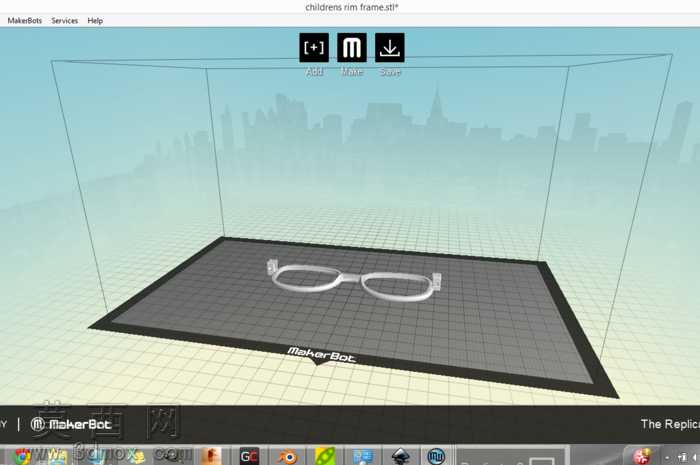Open the Help menu

point(95,21)
